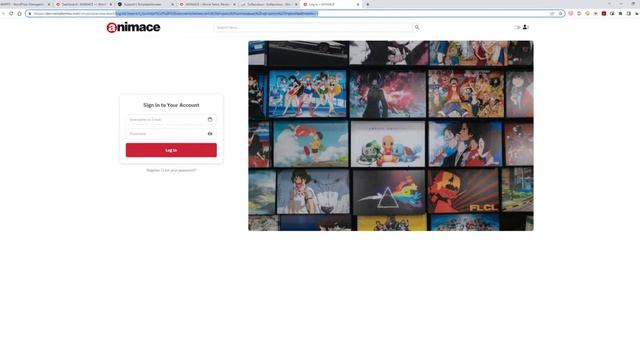The width and height of the screenshot is (640, 360).
Task: Click the Password field
Action: (x=171, y=133)
